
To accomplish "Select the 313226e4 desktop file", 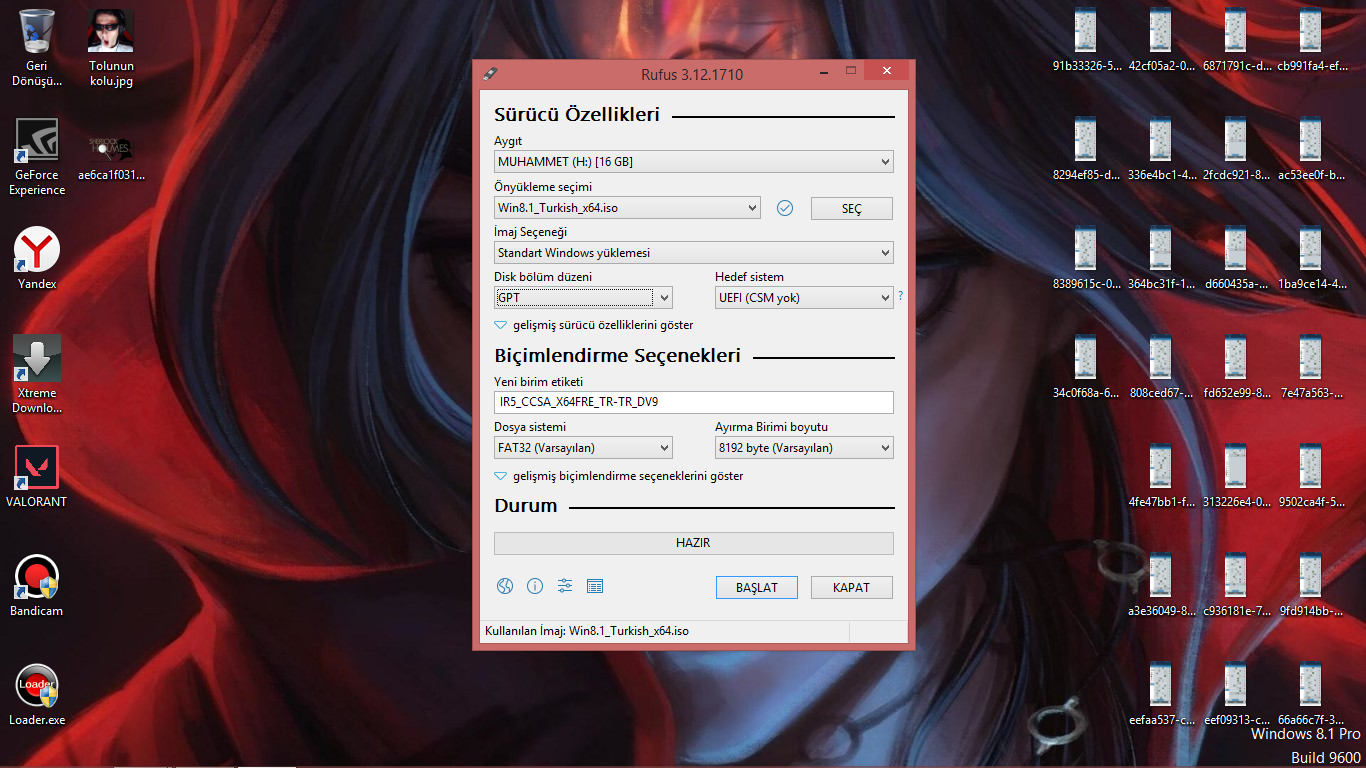I will pos(1236,477).
